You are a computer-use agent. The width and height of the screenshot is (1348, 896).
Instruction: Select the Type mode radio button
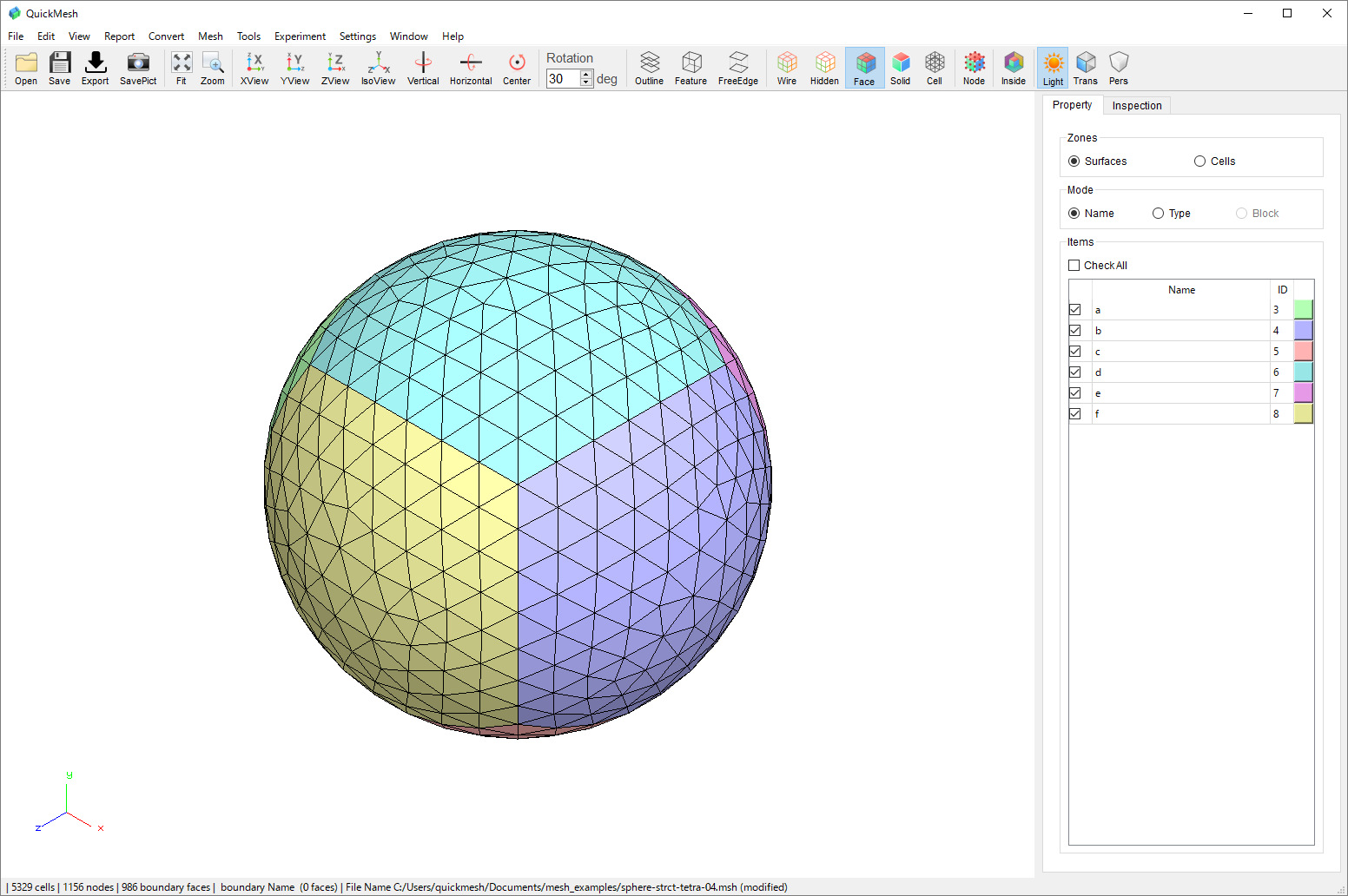click(1158, 214)
